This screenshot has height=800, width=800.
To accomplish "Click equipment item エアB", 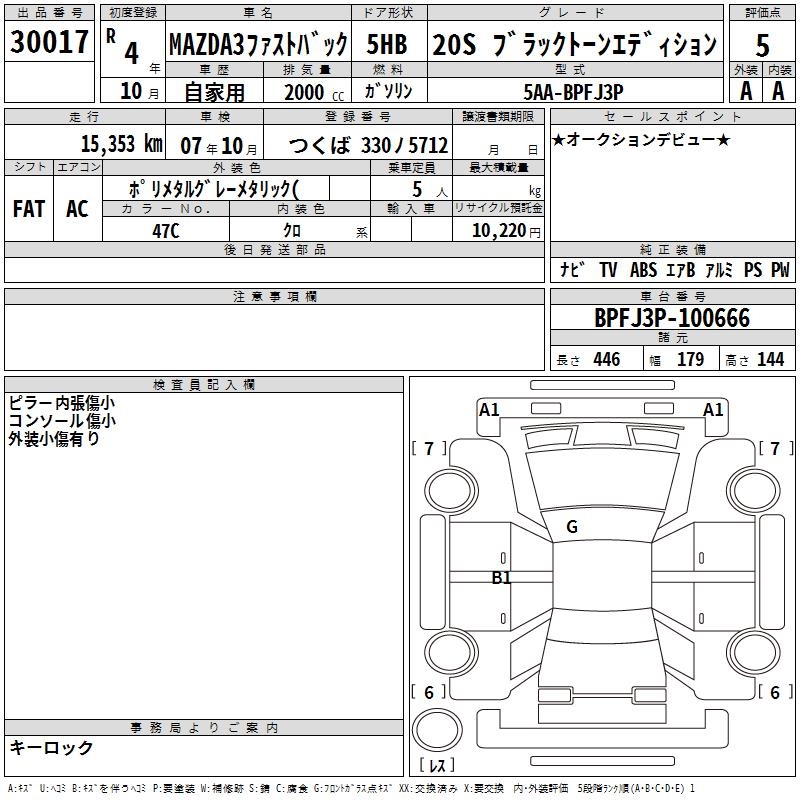I will pyautogui.click(x=681, y=269).
